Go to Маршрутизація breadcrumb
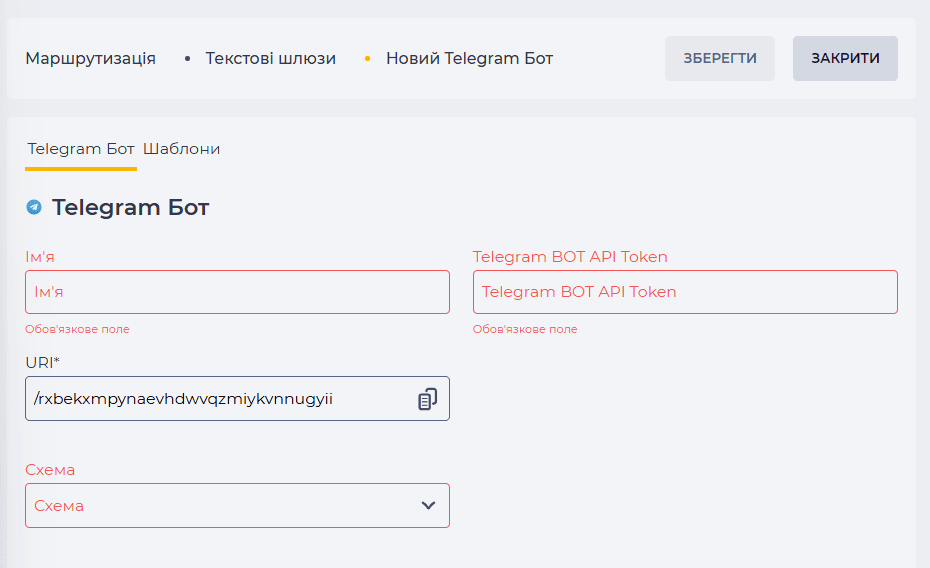 pos(91,58)
